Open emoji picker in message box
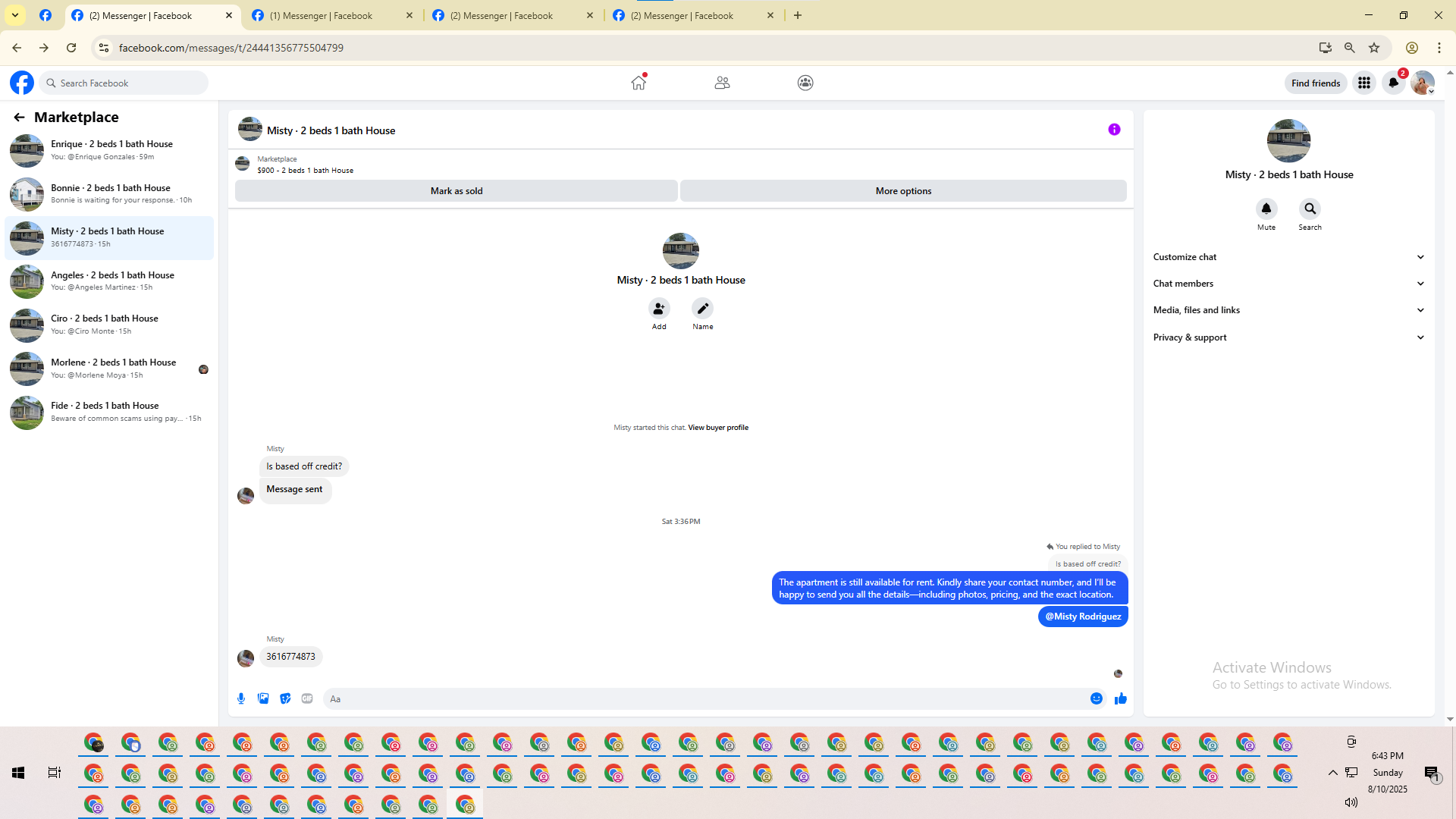The height and width of the screenshot is (819, 1456). pyautogui.click(x=1097, y=698)
